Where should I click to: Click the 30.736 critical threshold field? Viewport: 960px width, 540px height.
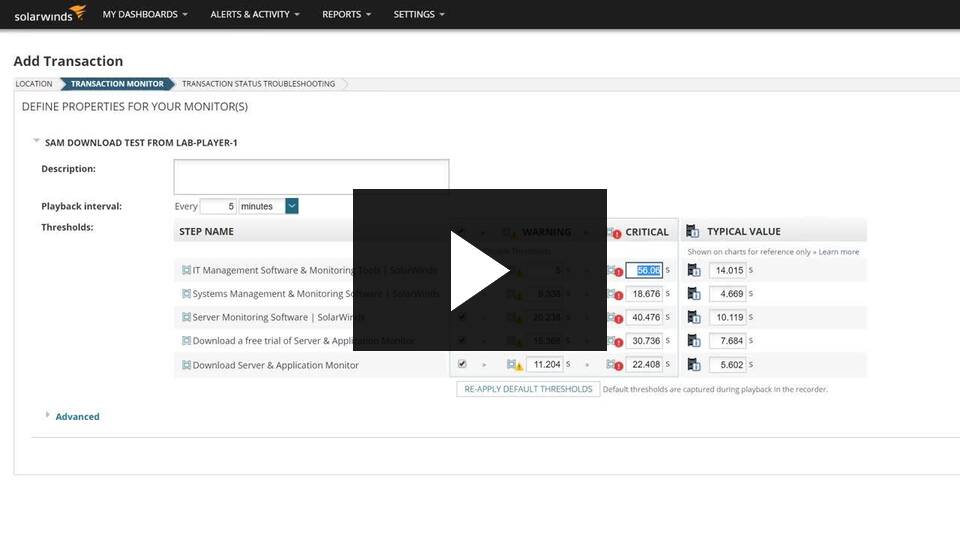pyautogui.click(x=644, y=341)
